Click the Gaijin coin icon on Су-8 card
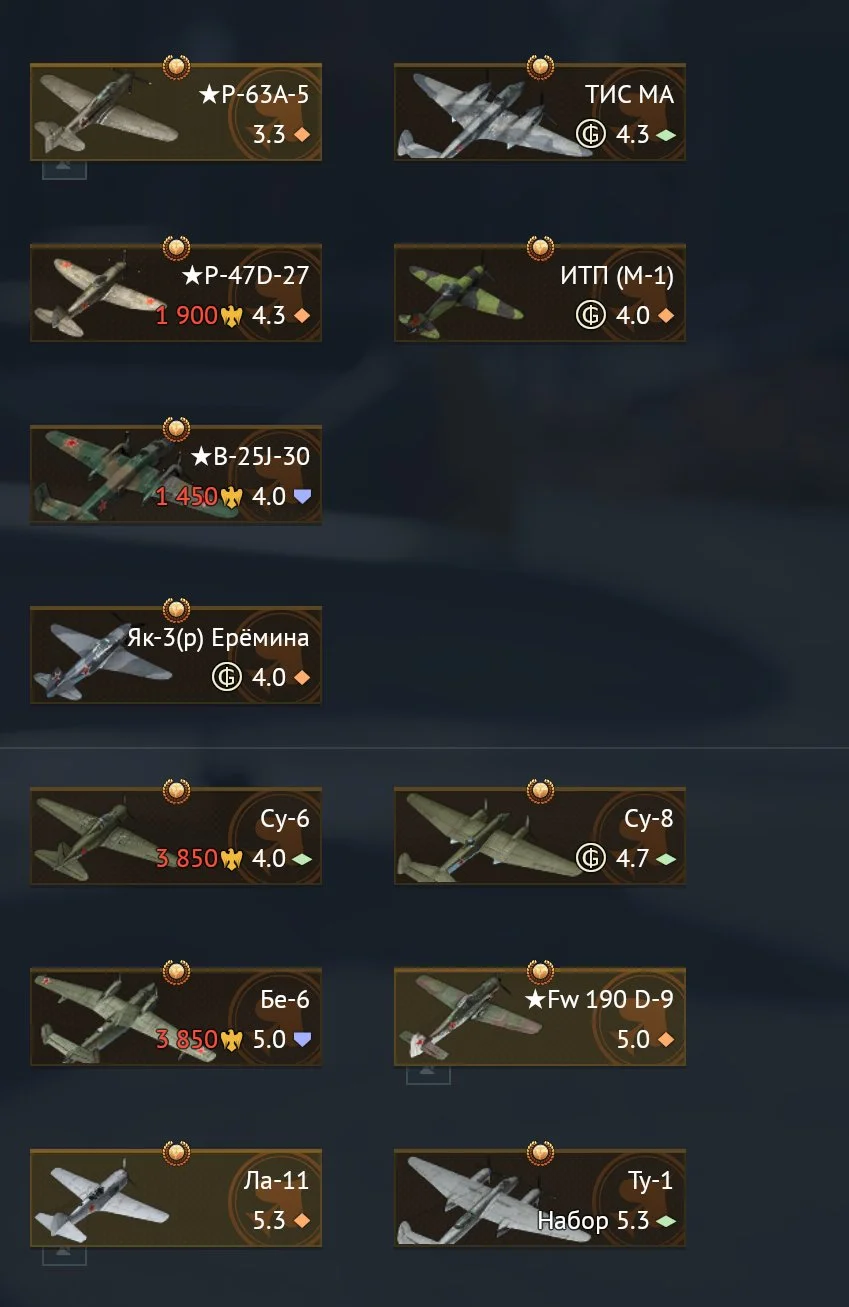The image size is (849, 1307). pos(591,858)
